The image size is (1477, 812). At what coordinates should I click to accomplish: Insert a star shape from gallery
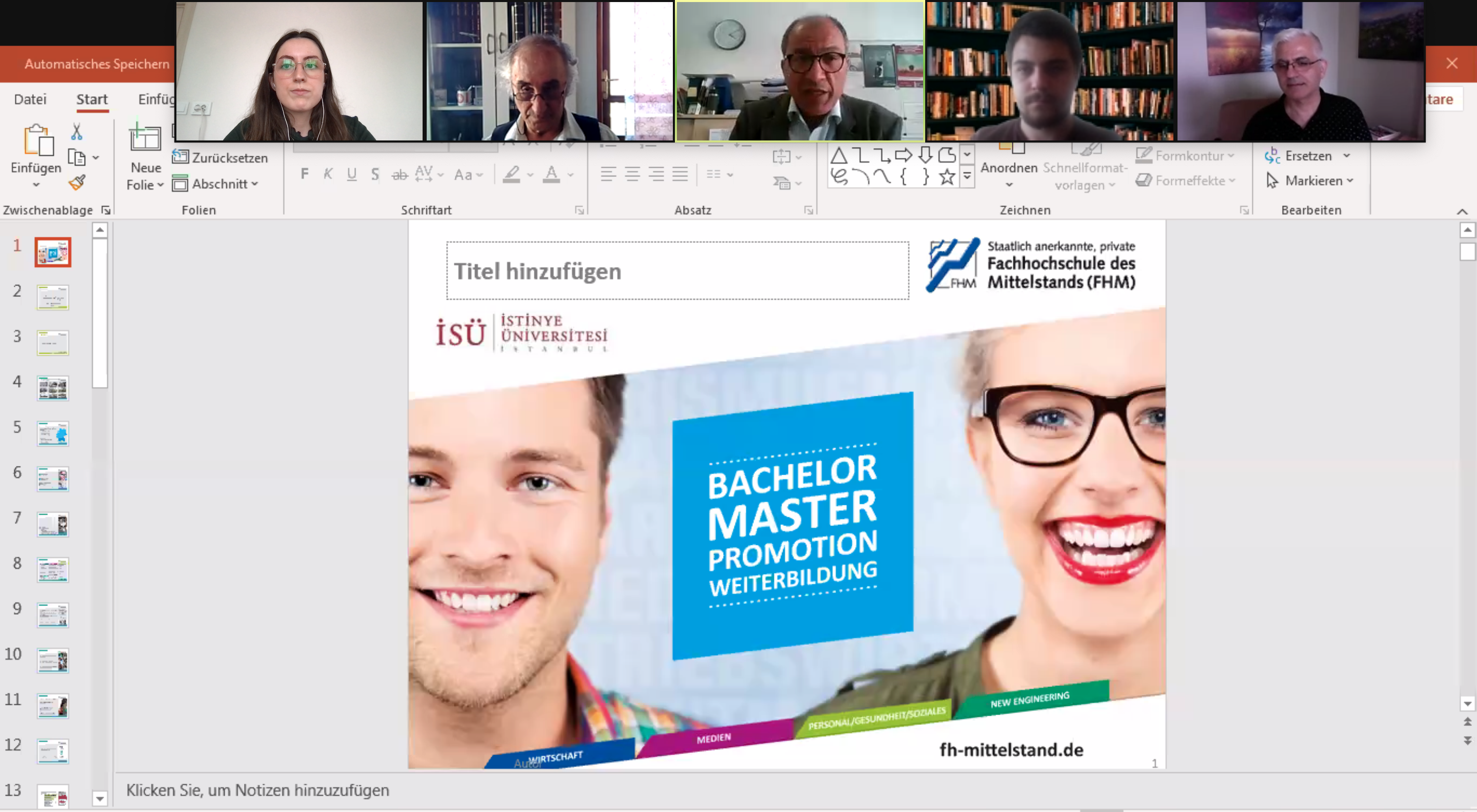tap(947, 177)
